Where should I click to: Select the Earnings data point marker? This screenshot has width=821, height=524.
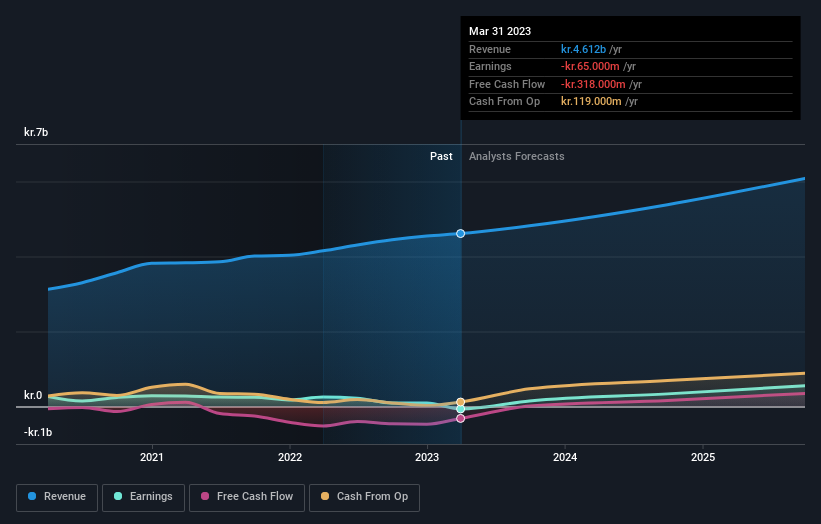pos(460,409)
